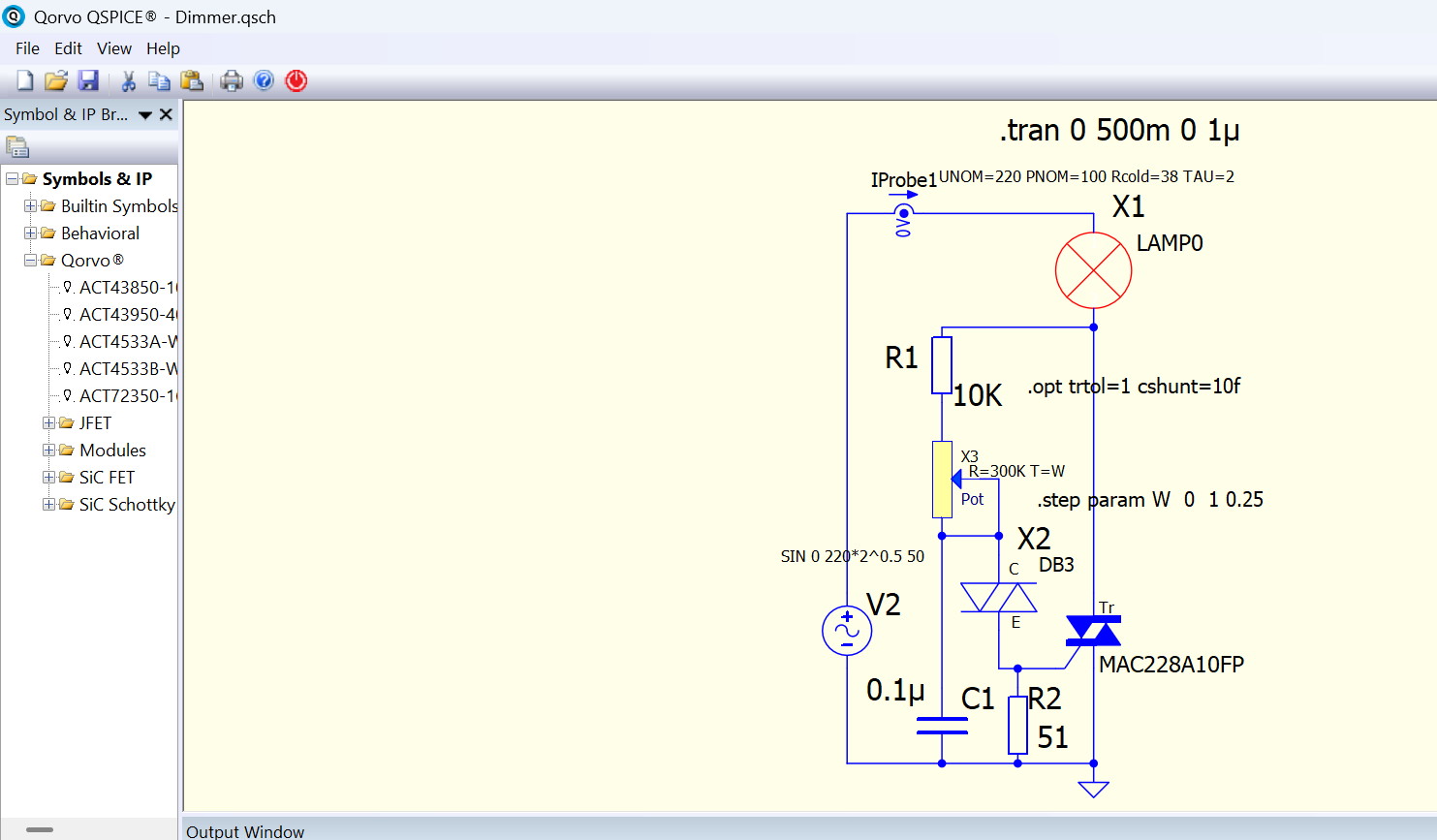1437x840 pixels.
Task: Collapse the Symbols & IP root node
Action: point(12,179)
